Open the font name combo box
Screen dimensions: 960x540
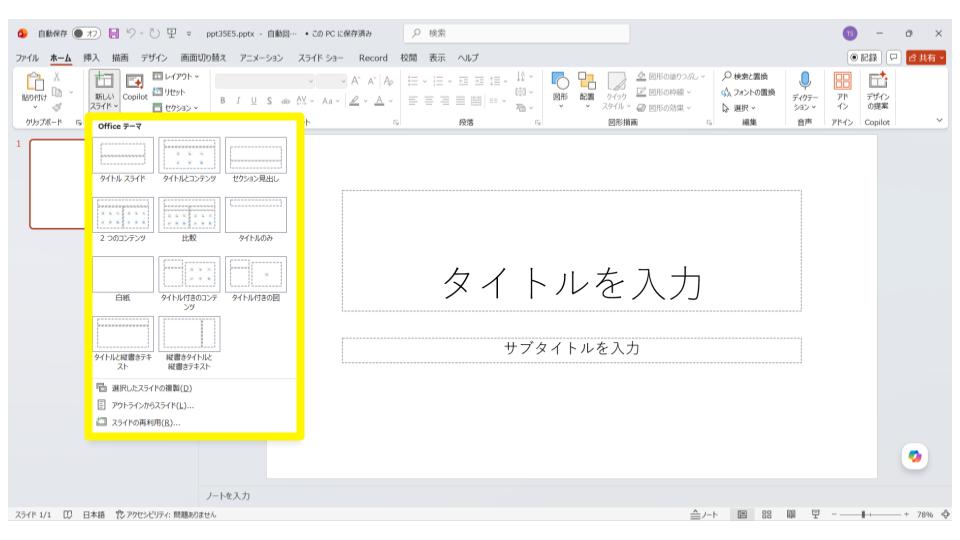tap(265, 81)
